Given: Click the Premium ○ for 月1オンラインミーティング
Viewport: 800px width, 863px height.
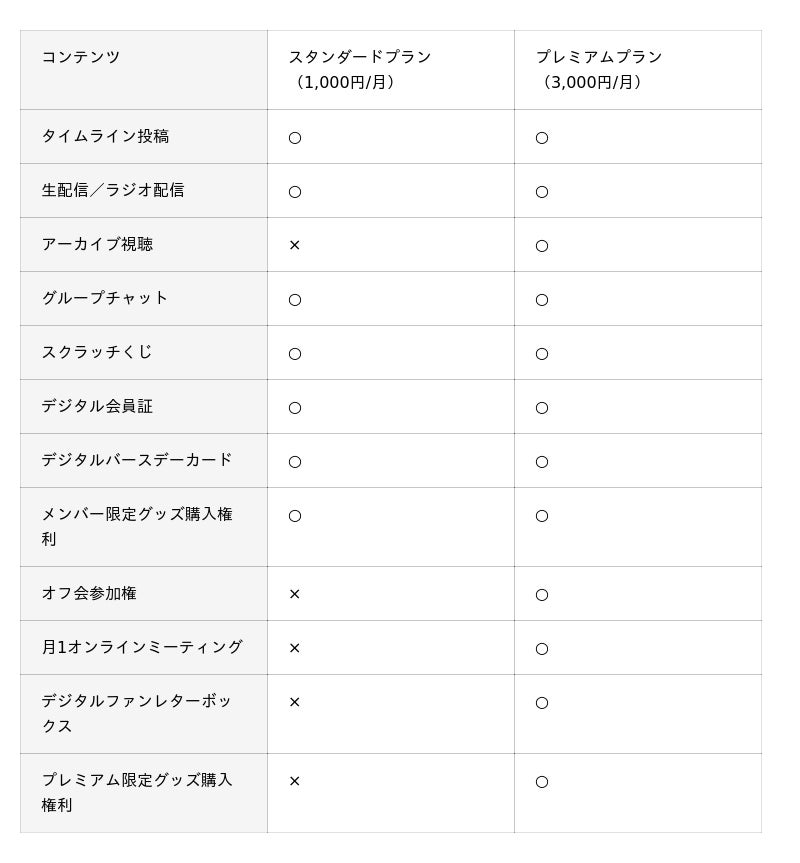Looking at the screenshot, I should (541, 649).
